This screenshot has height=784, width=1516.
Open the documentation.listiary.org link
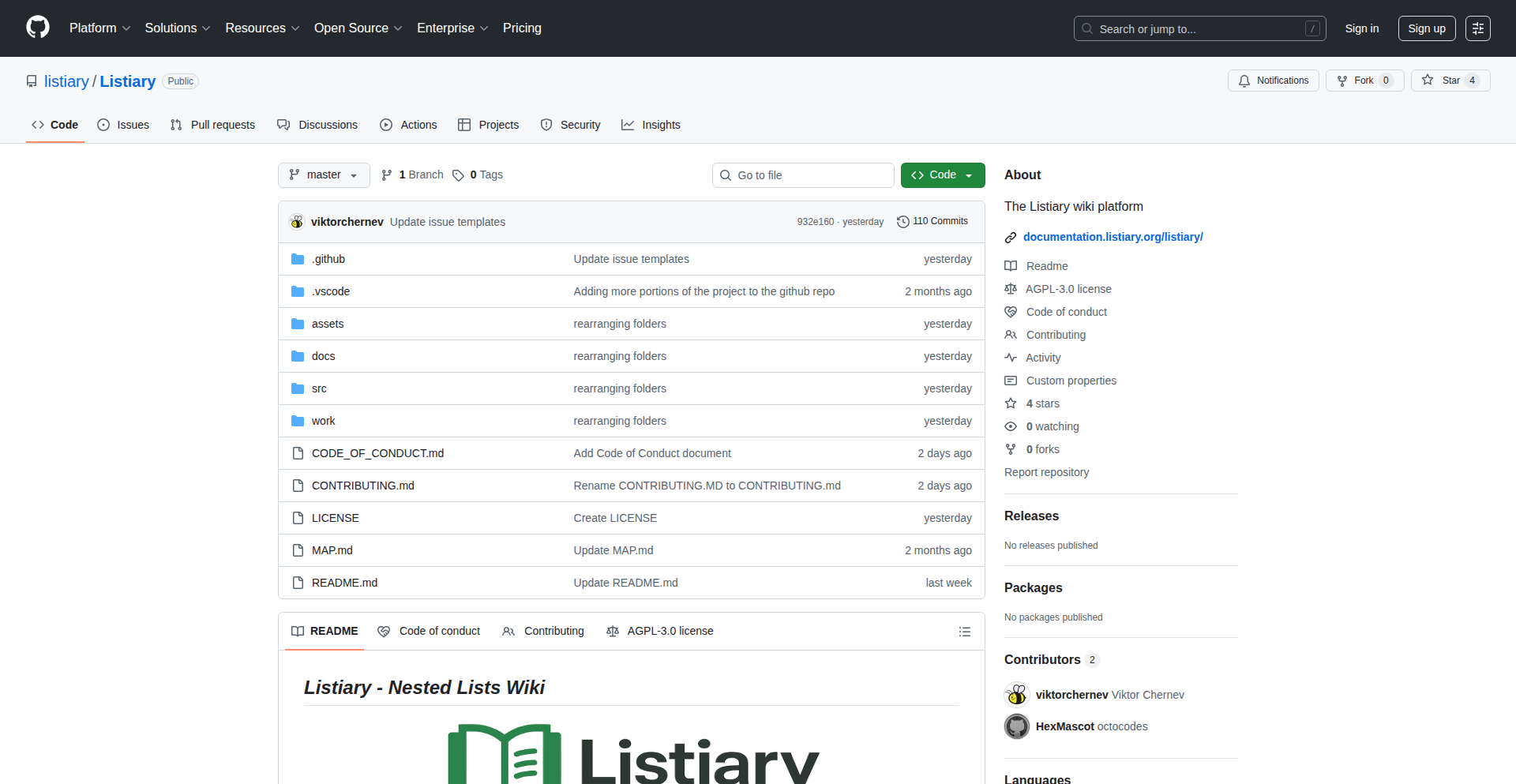click(1113, 237)
